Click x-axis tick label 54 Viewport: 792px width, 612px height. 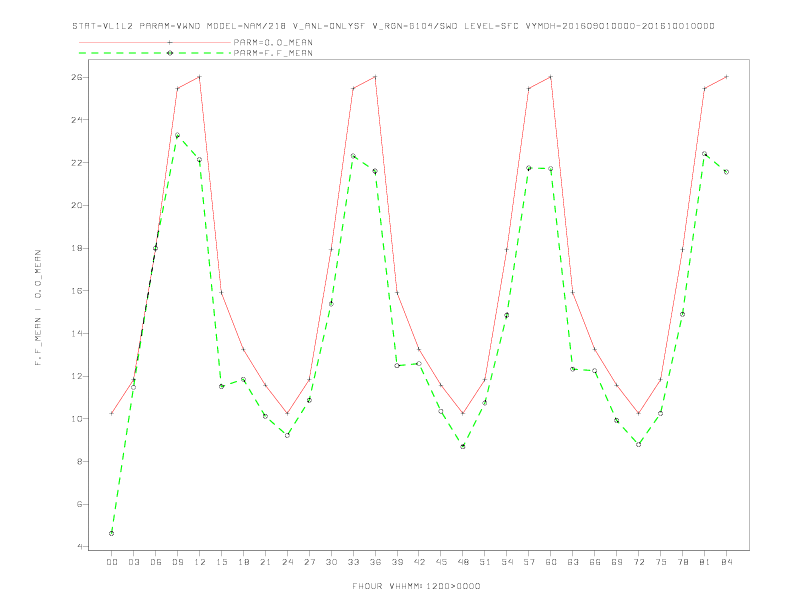[507, 562]
